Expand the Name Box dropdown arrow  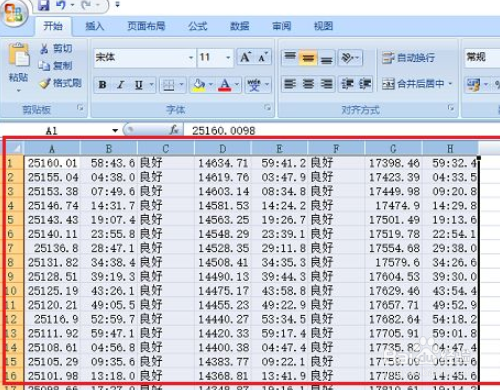tap(115, 130)
